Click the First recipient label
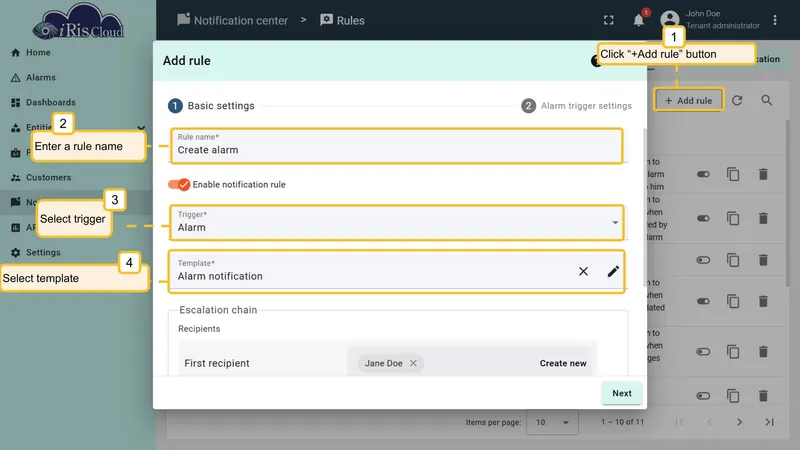This screenshot has width=800, height=450. pyautogui.click(x=217, y=363)
